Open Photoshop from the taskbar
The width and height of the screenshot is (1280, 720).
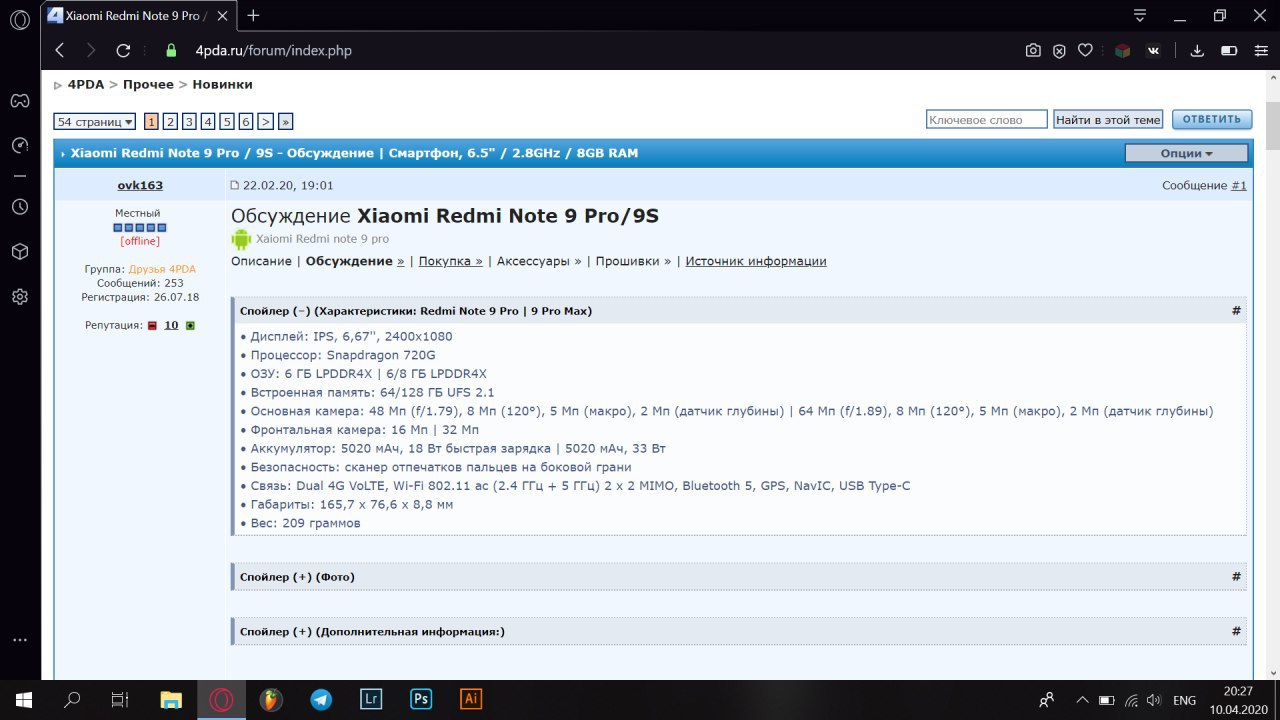(x=421, y=700)
